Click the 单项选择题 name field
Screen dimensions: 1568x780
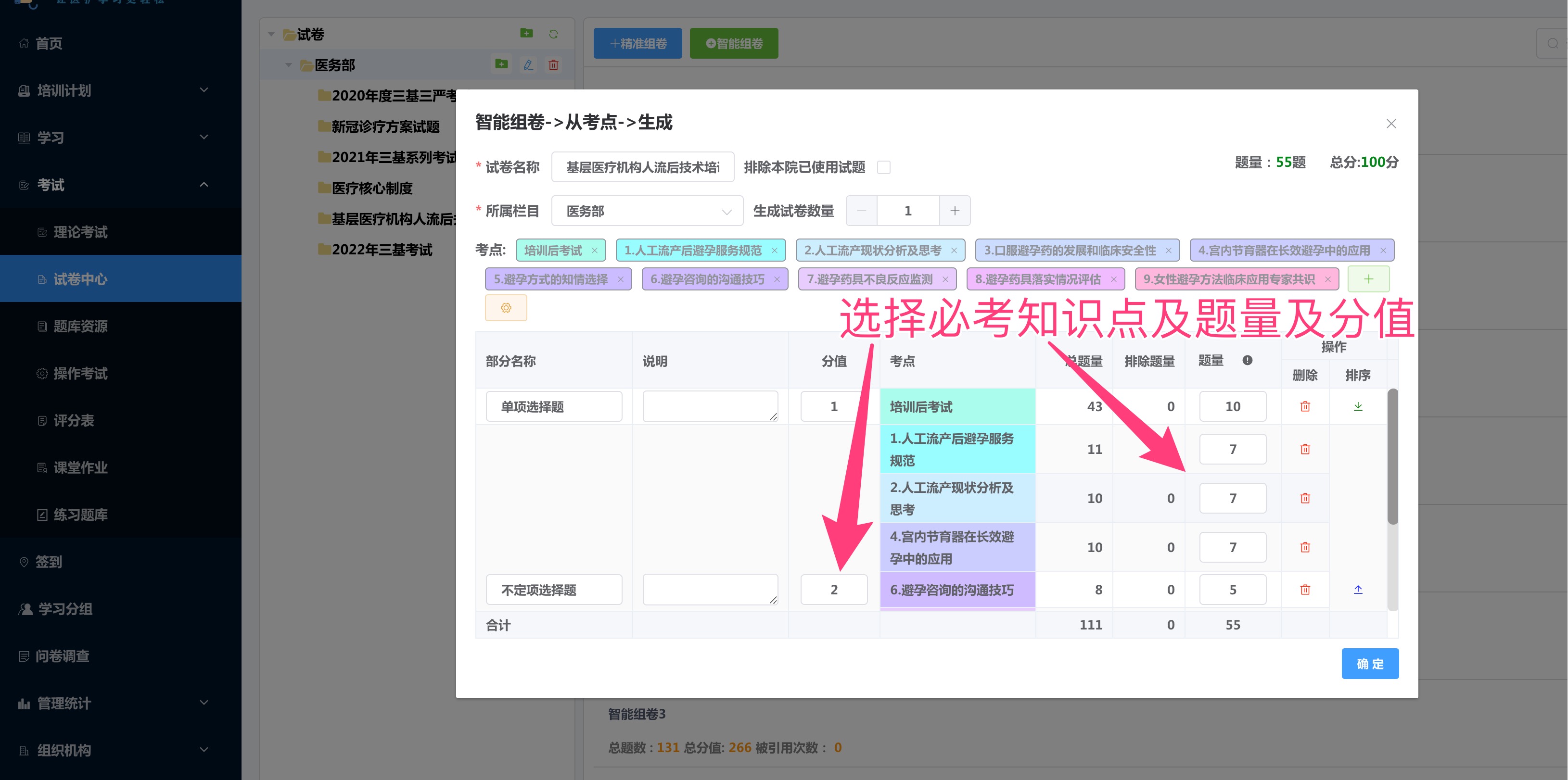(554, 406)
